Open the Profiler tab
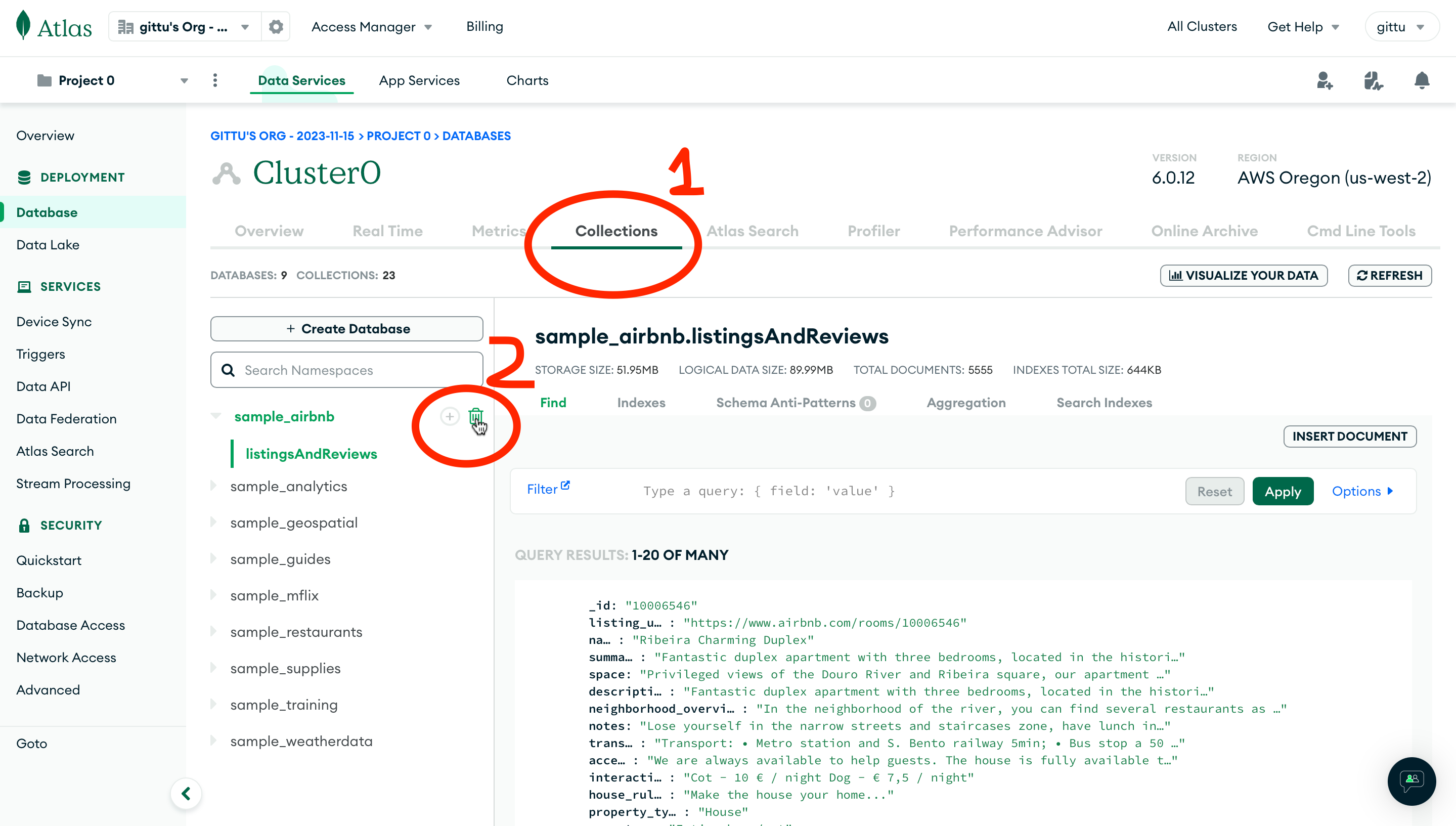The height and width of the screenshot is (826, 1456). [873, 231]
